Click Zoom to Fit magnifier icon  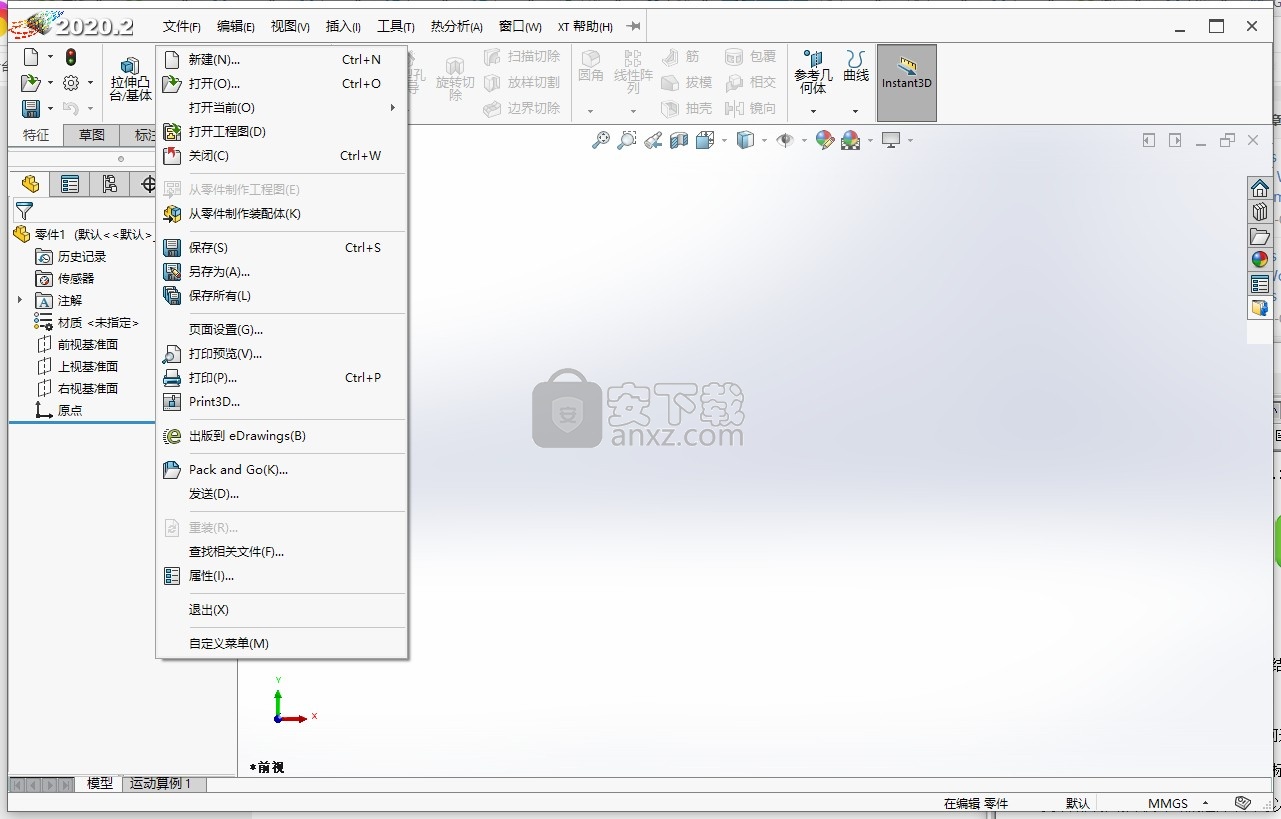pos(601,141)
